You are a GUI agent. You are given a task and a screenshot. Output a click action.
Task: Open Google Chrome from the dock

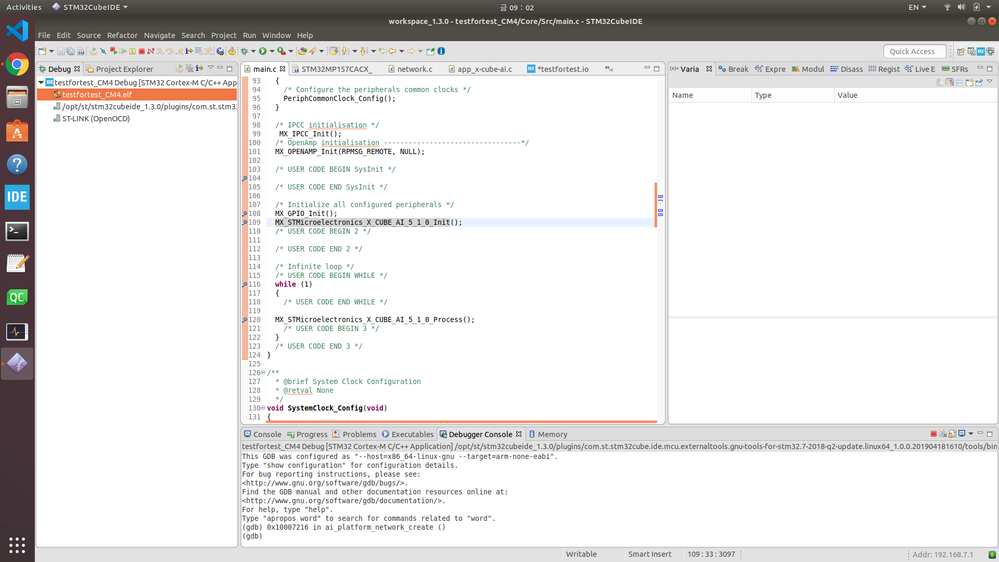pyautogui.click(x=17, y=64)
